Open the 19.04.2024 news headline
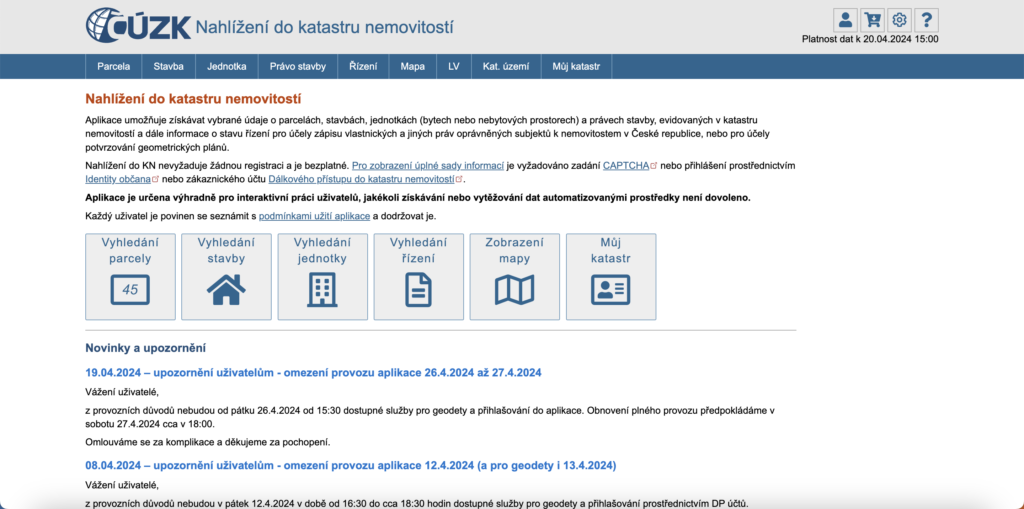The height and width of the screenshot is (509, 1024). pos(313,373)
